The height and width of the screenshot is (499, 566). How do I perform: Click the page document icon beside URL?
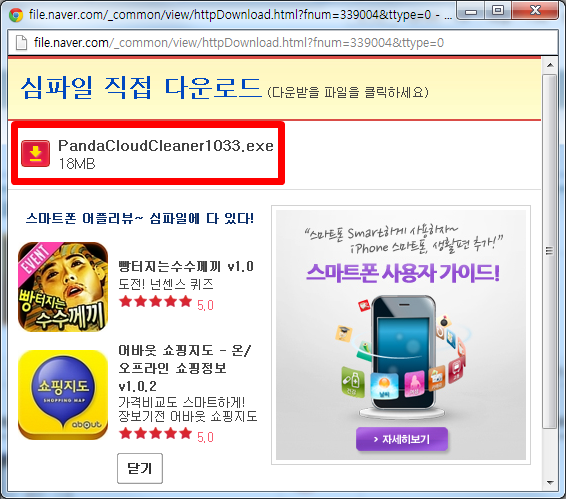[x=22, y=43]
